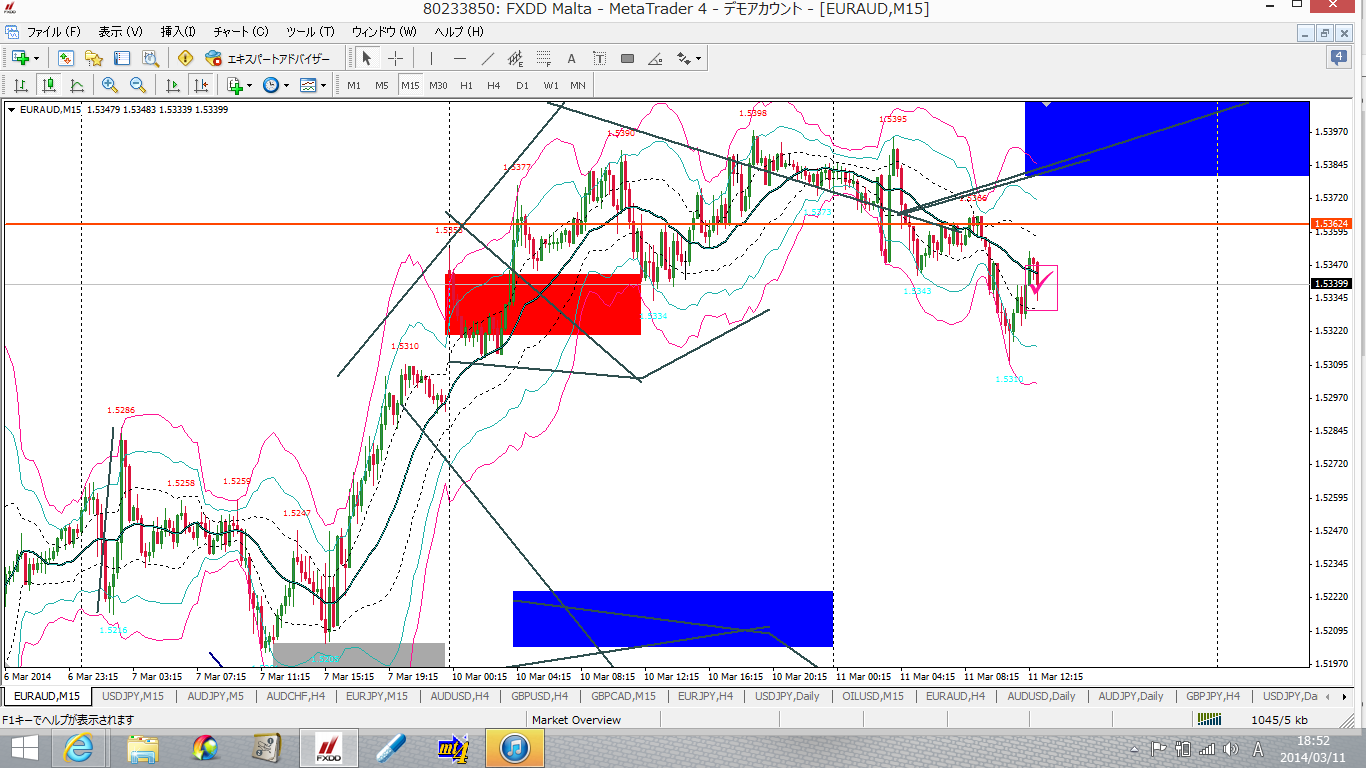This screenshot has height=768, width=1366.
Task: Toggle line chart display mode
Action: click(76, 85)
